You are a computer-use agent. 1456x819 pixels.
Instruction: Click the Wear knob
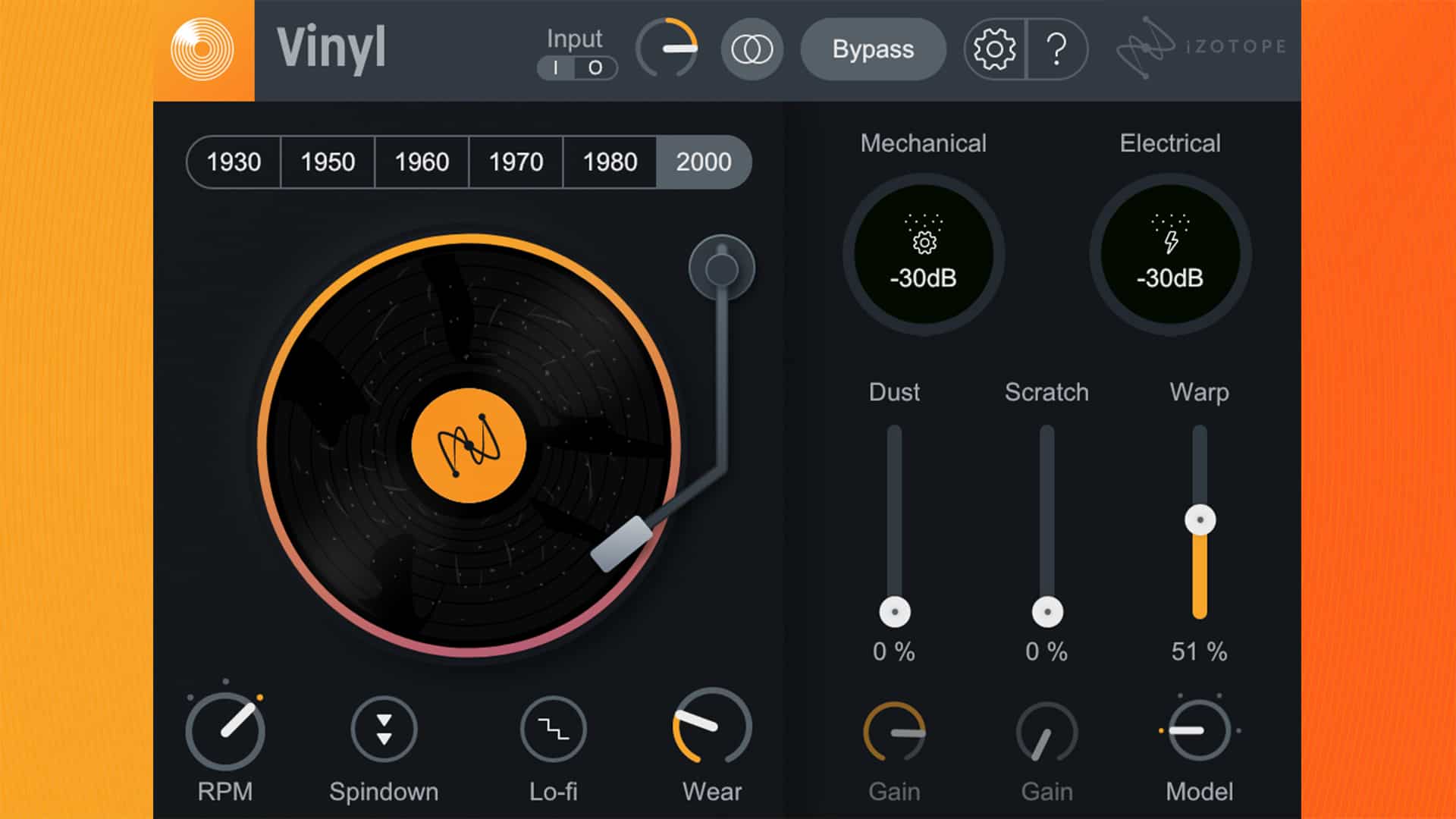(x=711, y=728)
